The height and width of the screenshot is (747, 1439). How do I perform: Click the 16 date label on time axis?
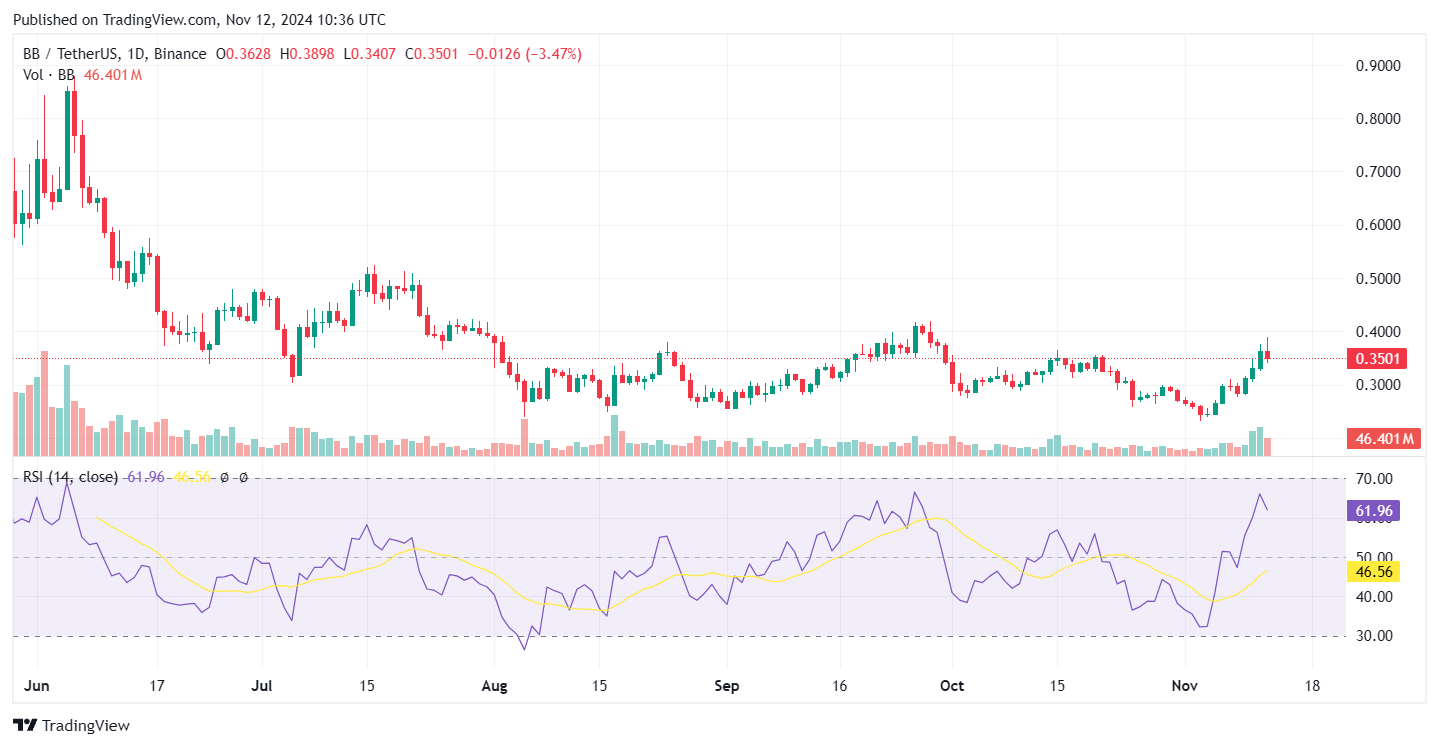click(839, 686)
